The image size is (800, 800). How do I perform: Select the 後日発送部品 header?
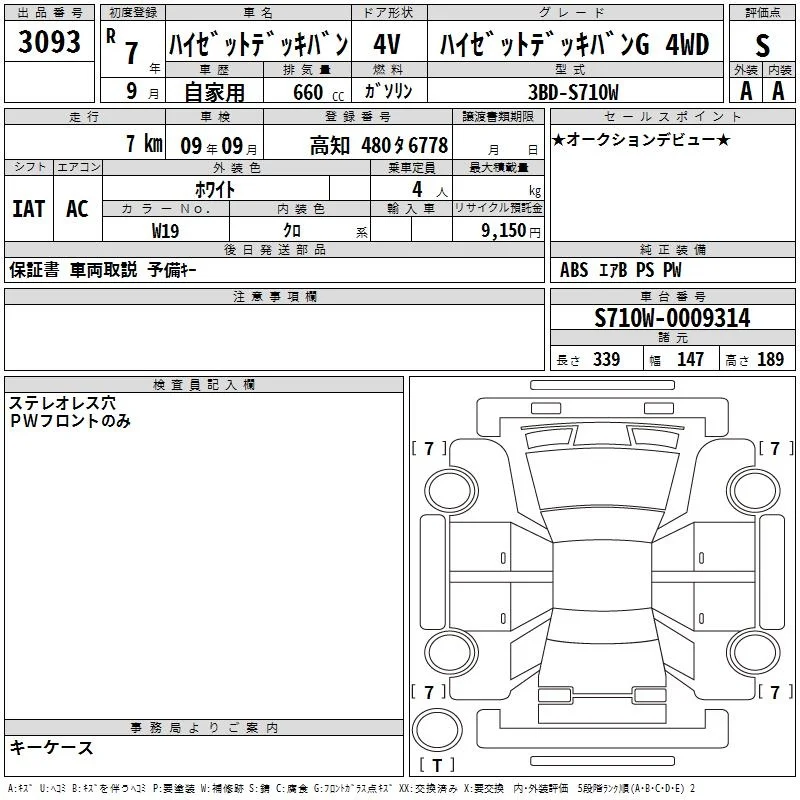(x=274, y=249)
